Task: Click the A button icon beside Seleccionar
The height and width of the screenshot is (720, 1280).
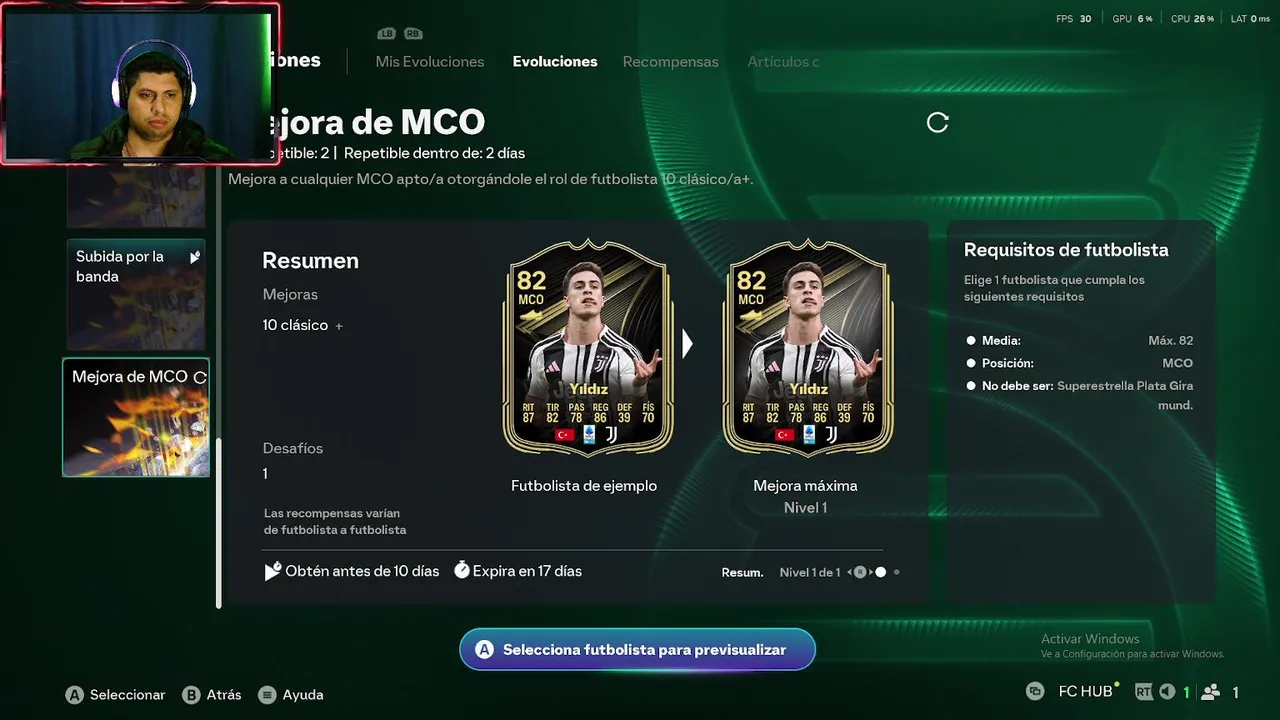Action: 74,695
